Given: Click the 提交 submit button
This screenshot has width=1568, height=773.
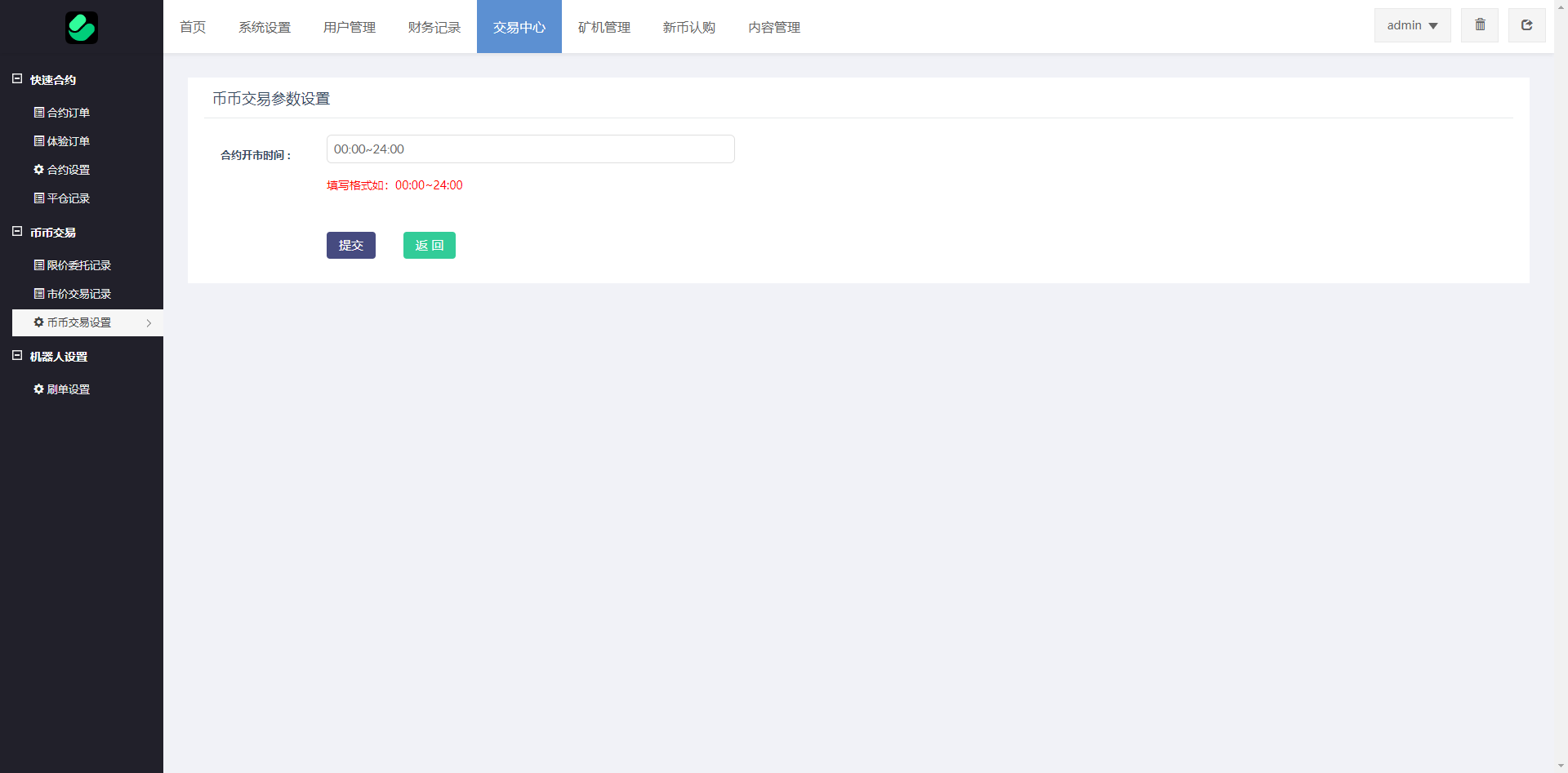Looking at the screenshot, I should [x=350, y=246].
